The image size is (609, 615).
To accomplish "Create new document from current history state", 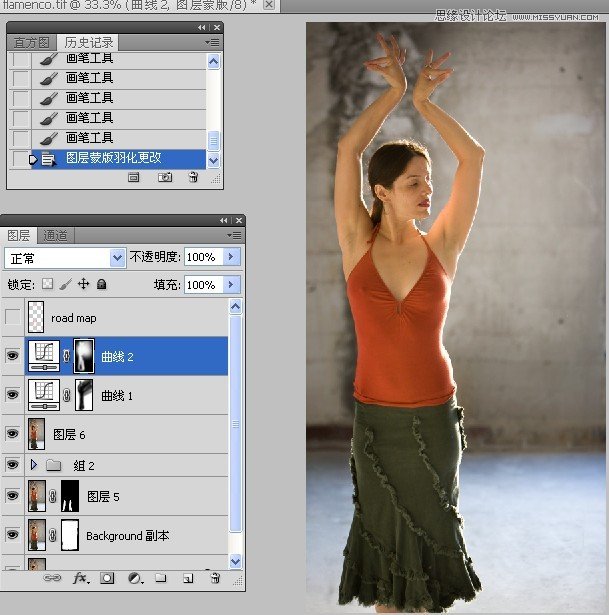I will tap(133, 177).
